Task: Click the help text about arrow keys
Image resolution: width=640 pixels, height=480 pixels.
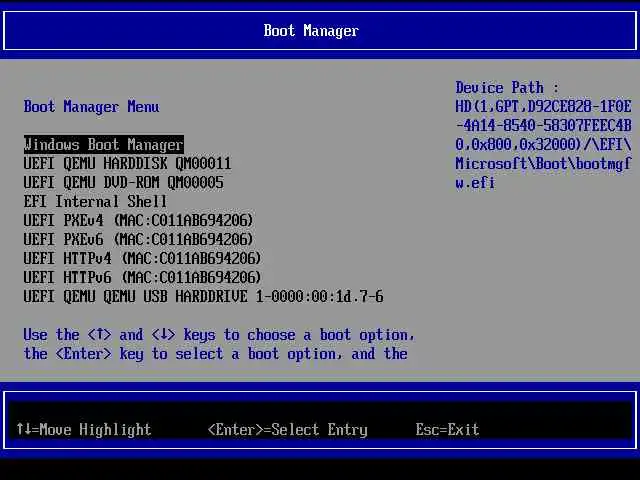Action: tap(219, 336)
